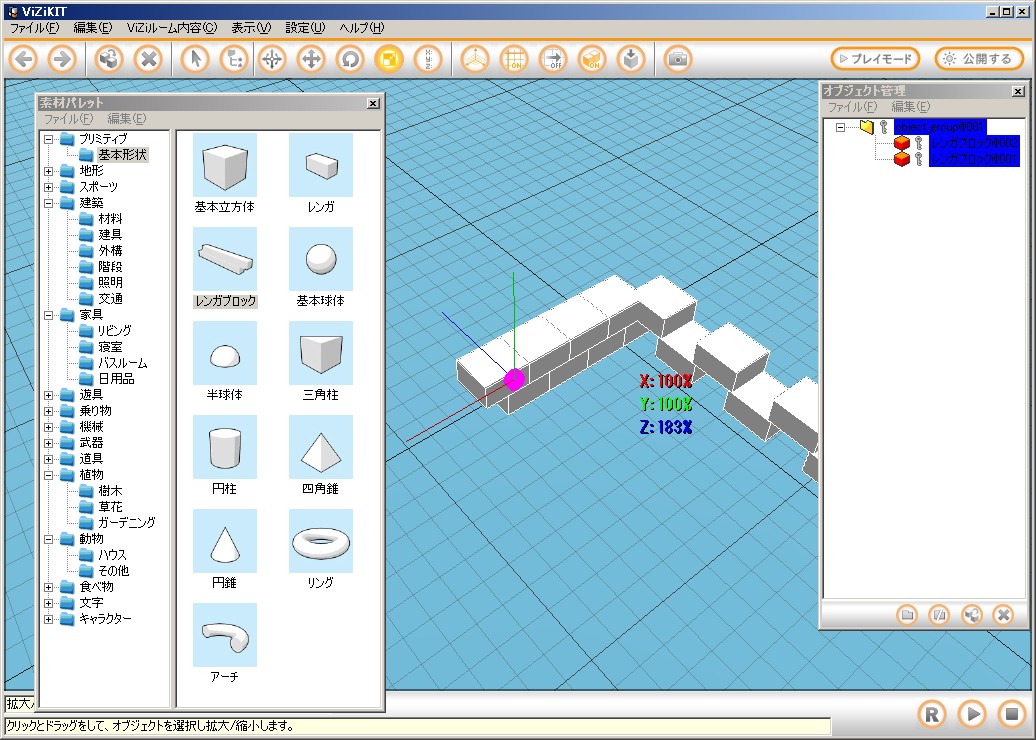Select the arrow pointer selection tool
Viewport: 1036px width, 740px height.
(x=196, y=59)
